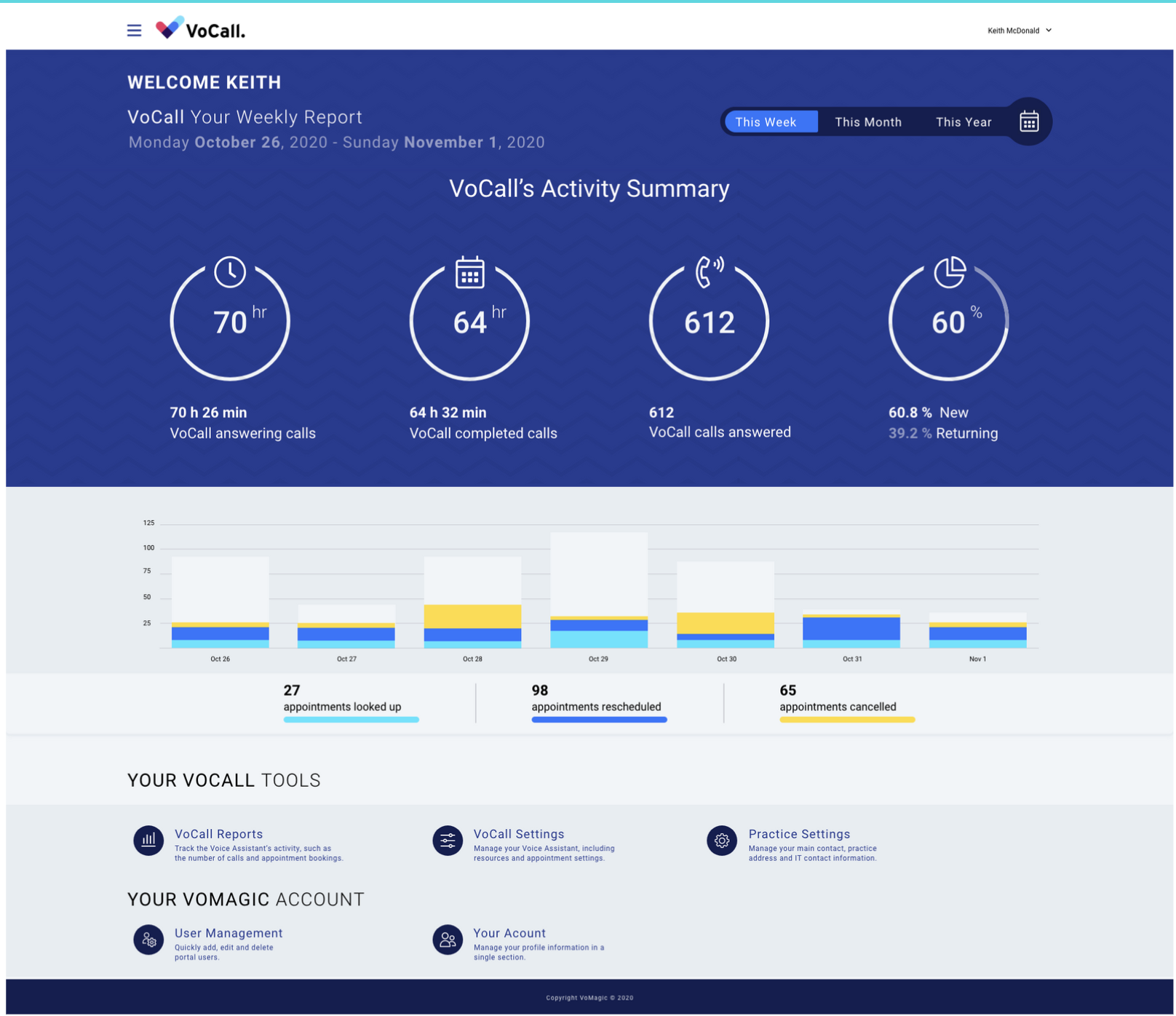Open the calendar date picker icon
This screenshot has height=1016, width=1176.
tap(1028, 122)
